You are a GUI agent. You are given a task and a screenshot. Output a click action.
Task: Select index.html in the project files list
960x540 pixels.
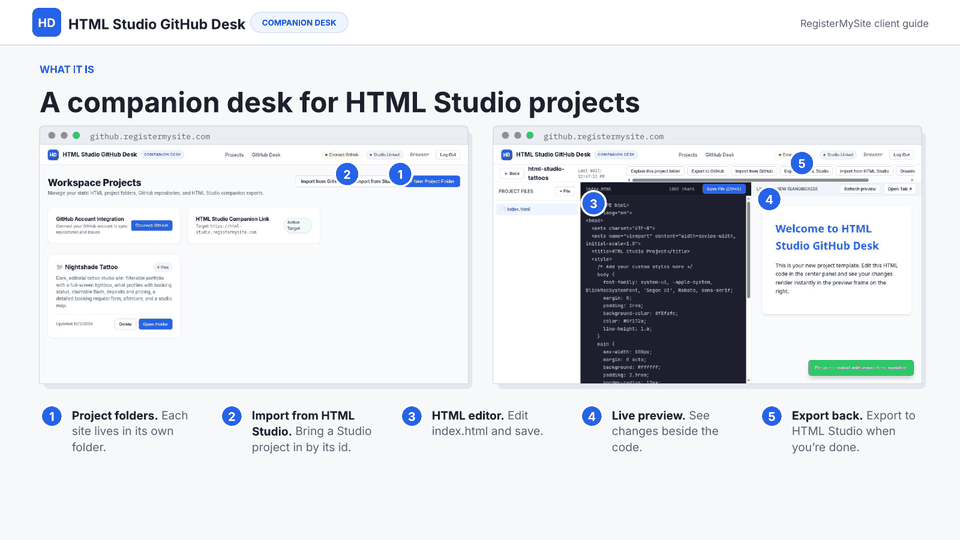[x=536, y=209]
